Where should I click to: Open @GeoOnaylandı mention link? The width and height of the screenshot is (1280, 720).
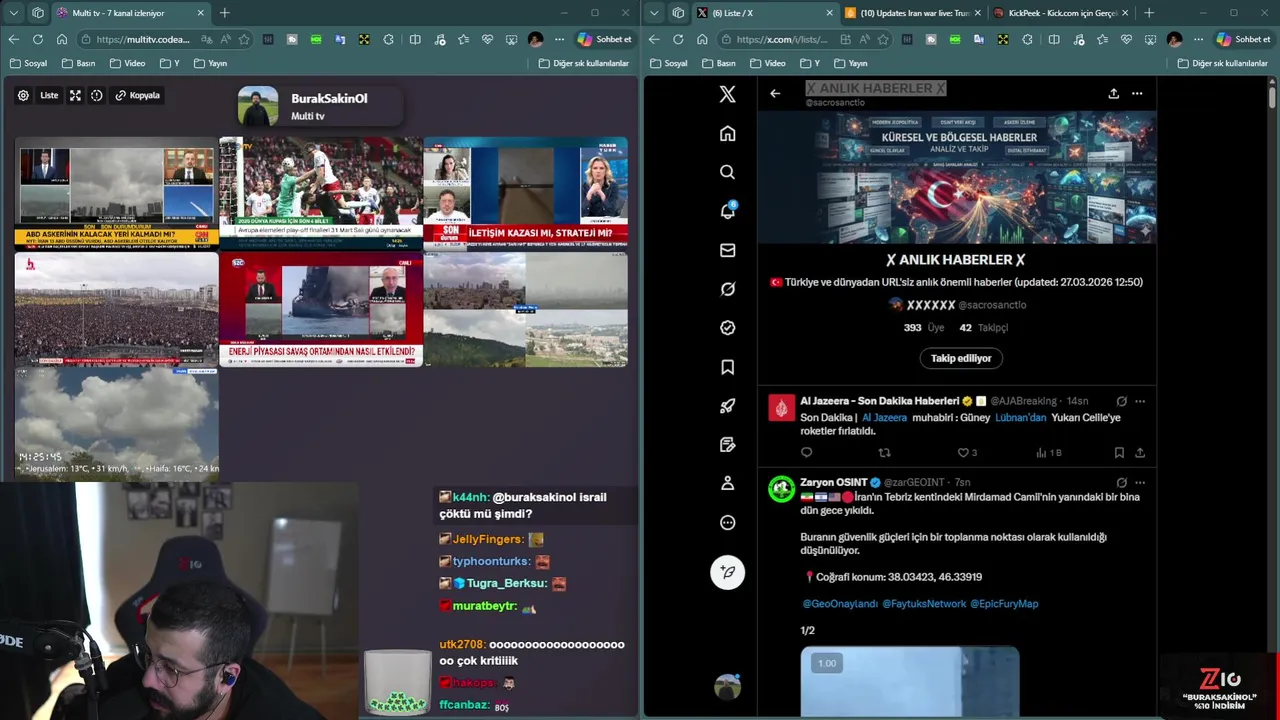click(x=840, y=603)
